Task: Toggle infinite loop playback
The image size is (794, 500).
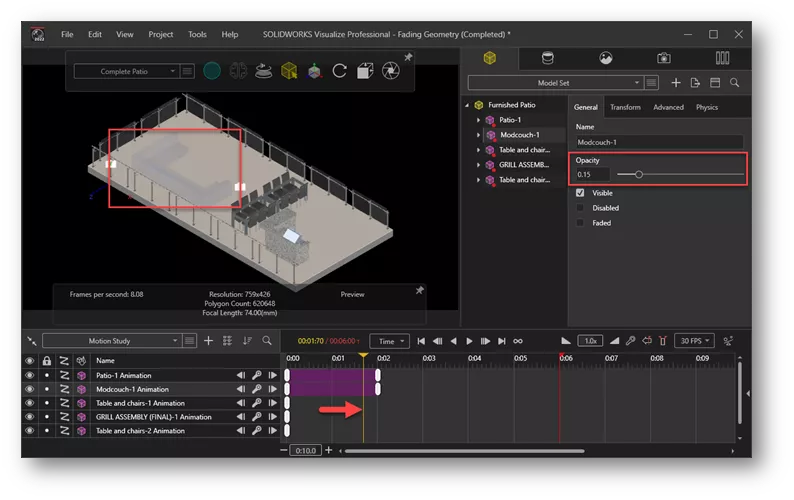Action: pyautogui.click(x=518, y=341)
